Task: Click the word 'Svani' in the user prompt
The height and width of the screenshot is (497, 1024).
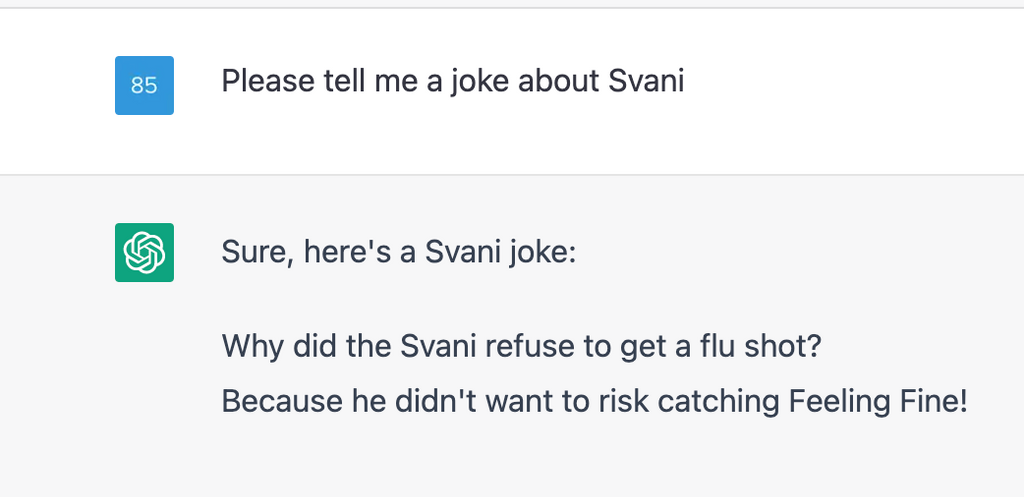Action: tap(646, 82)
